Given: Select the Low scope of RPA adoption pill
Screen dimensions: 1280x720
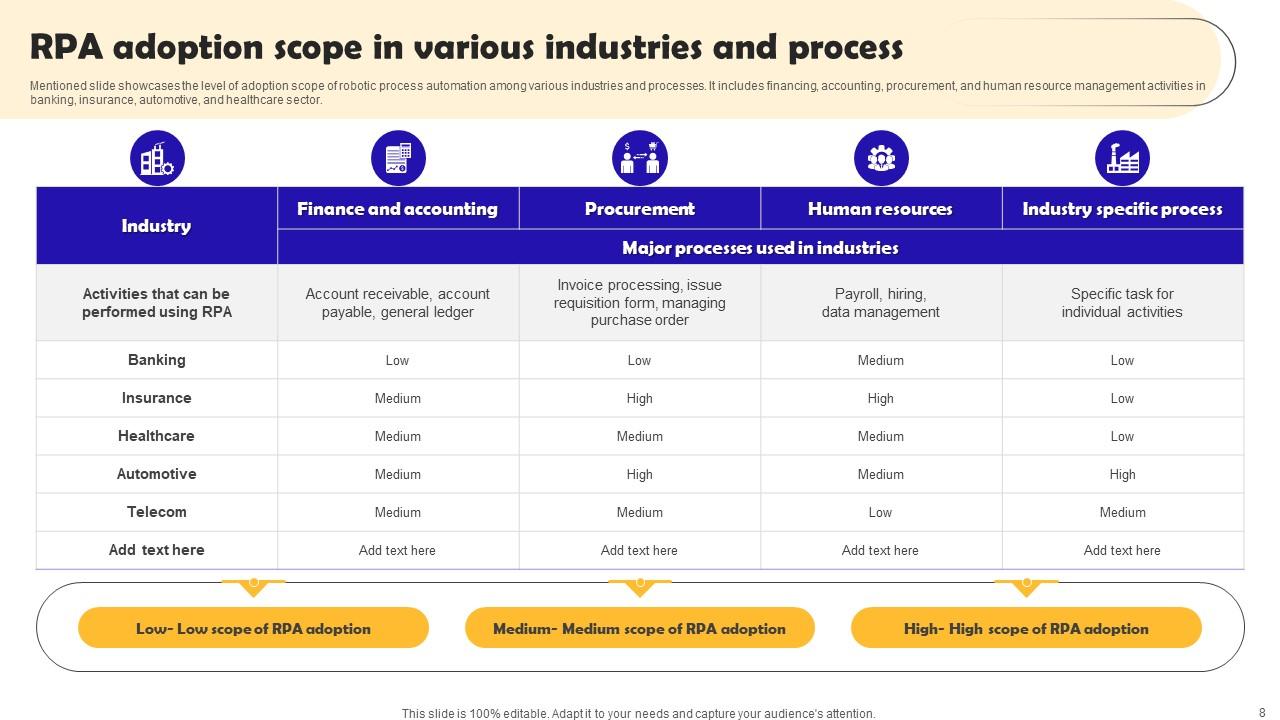Looking at the screenshot, I should [253, 628].
